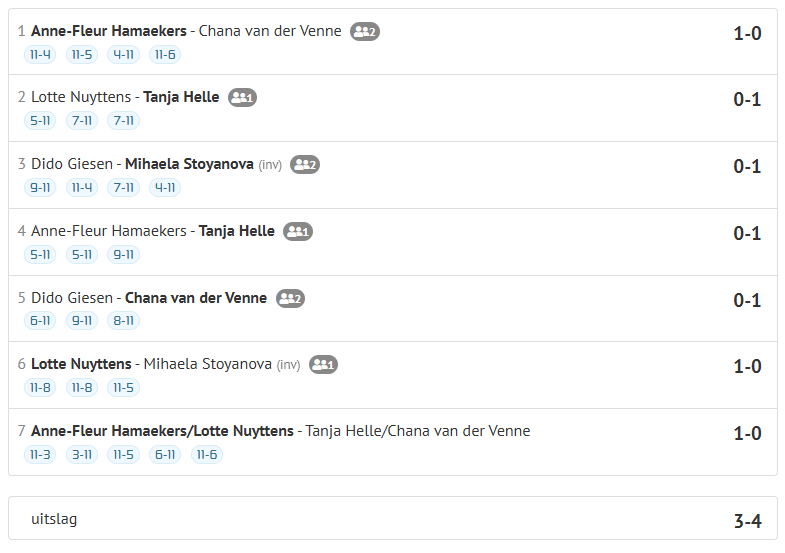This screenshot has height=553, width=785.
Task: Select Dido Giesen in match 5
Action: pyautogui.click(x=72, y=298)
